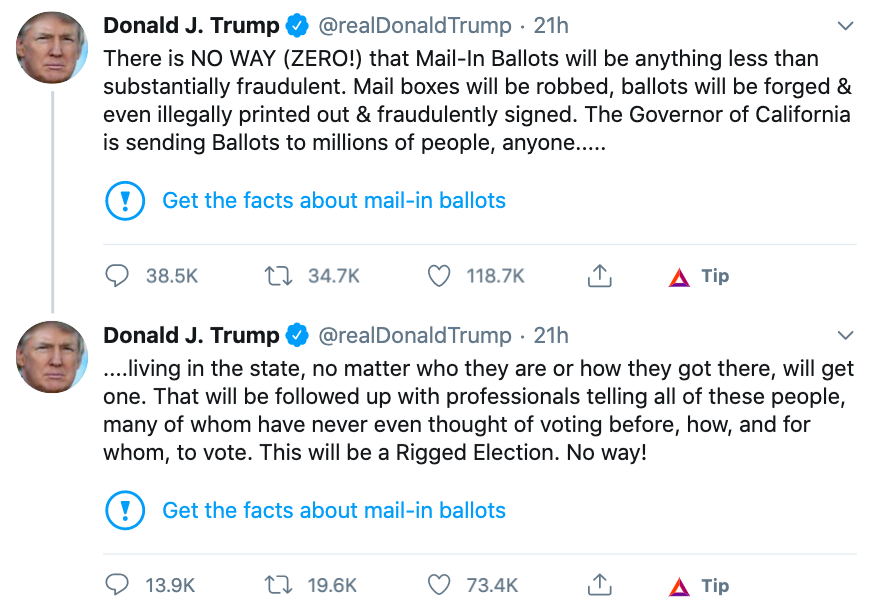
Task: Open the second tweet's chevron menu
Action: click(x=845, y=335)
